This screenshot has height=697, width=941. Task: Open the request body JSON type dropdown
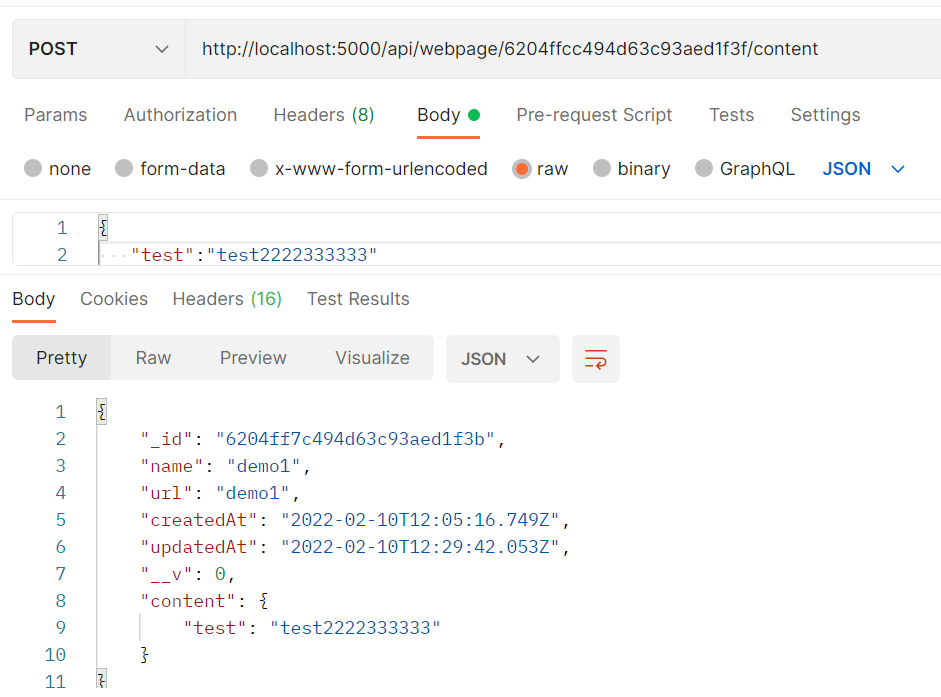863,169
